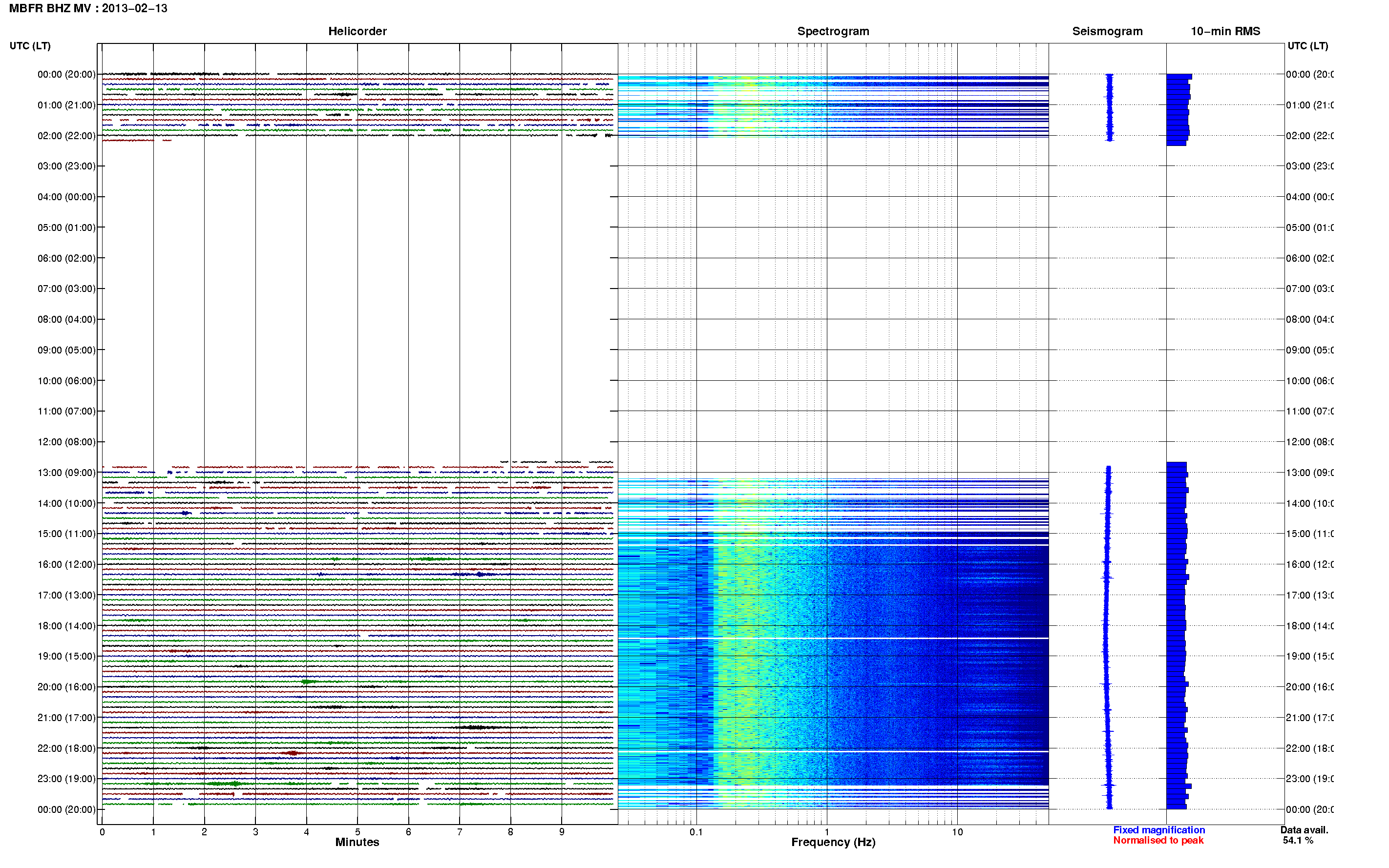This screenshot has height=868, width=1389.
Task: Click tick 2 on the Minutes axis
Action: (x=205, y=832)
